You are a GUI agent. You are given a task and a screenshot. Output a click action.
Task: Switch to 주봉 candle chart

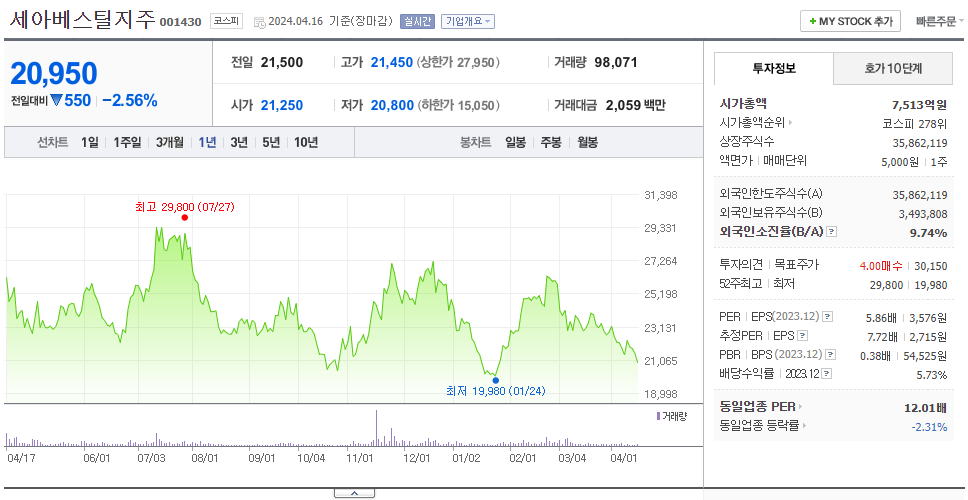click(x=551, y=143)
